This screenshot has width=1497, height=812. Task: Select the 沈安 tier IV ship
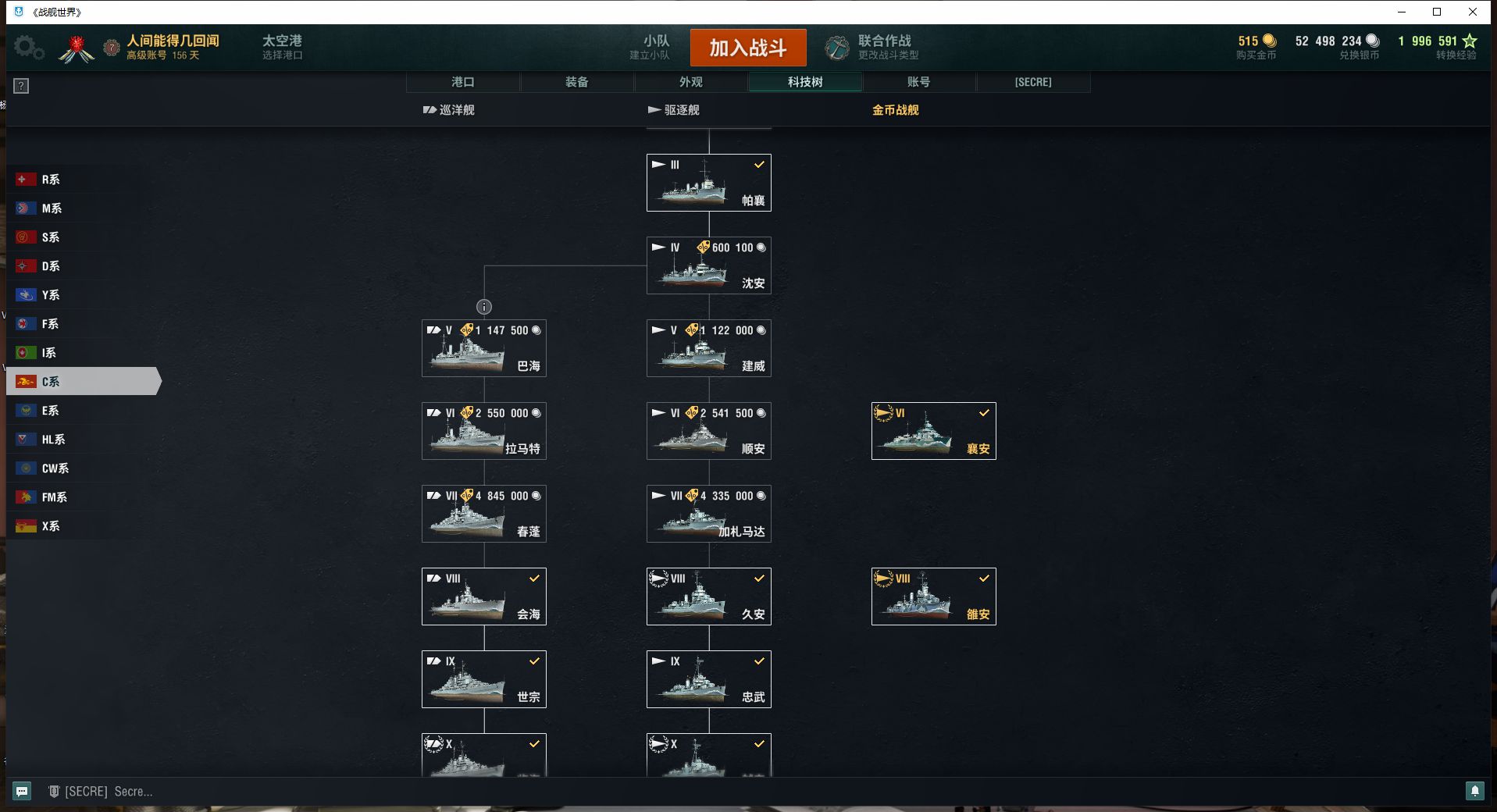(709, 265)
